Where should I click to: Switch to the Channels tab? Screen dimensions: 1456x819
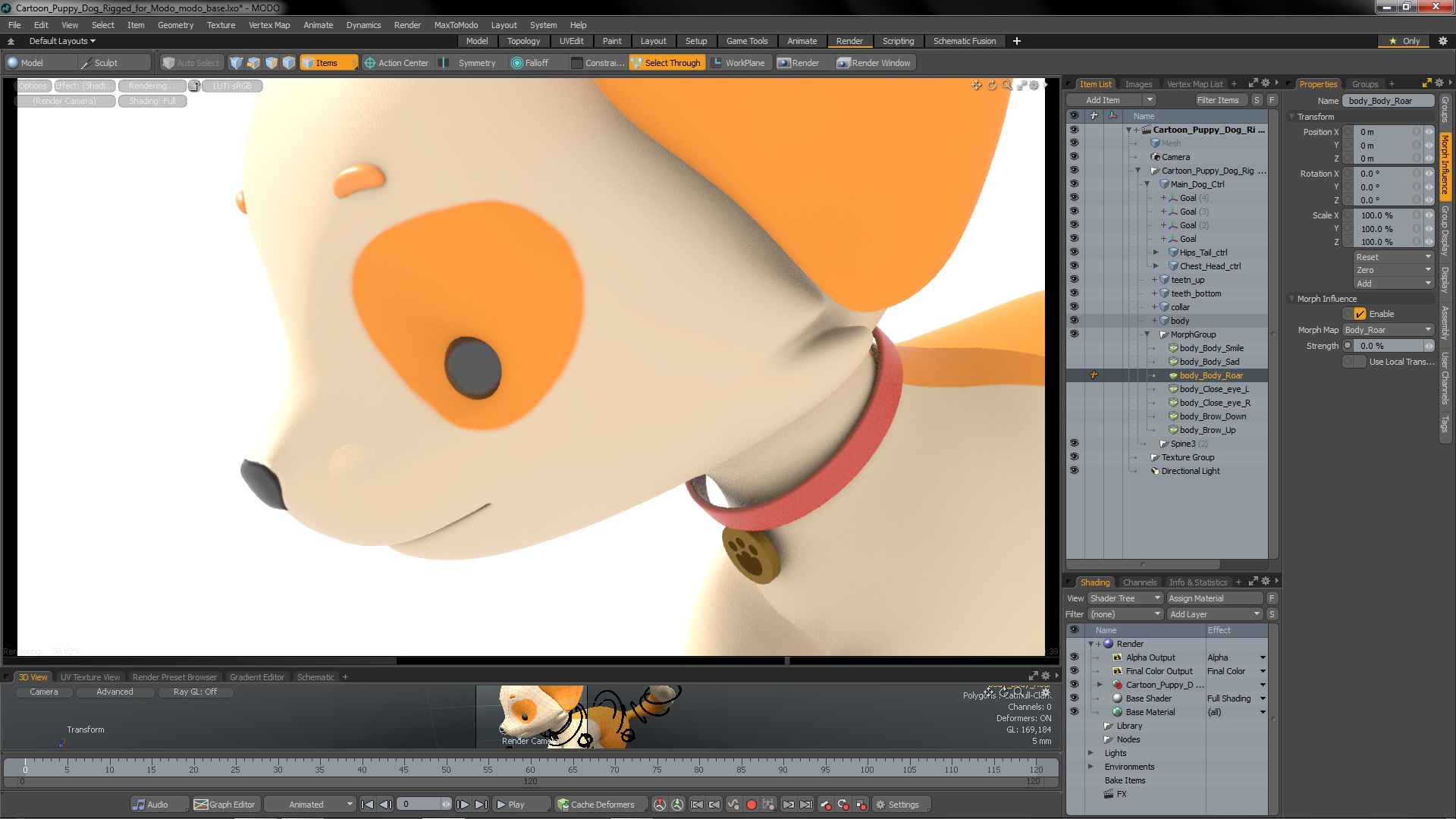click(x=1139, y=582)
